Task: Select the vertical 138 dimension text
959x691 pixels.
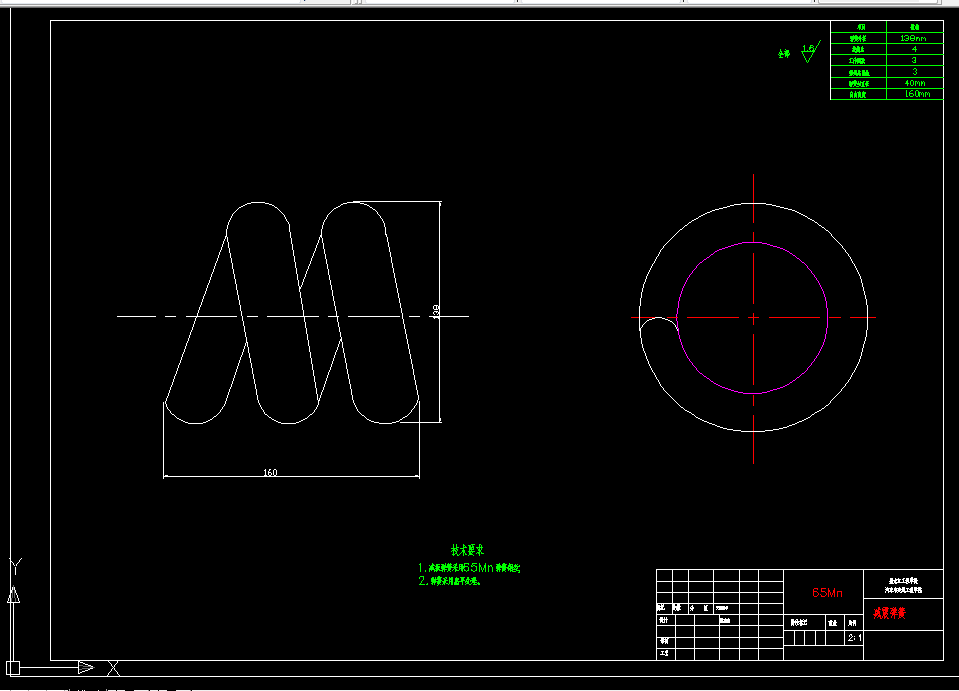Action: pos(435,311)
